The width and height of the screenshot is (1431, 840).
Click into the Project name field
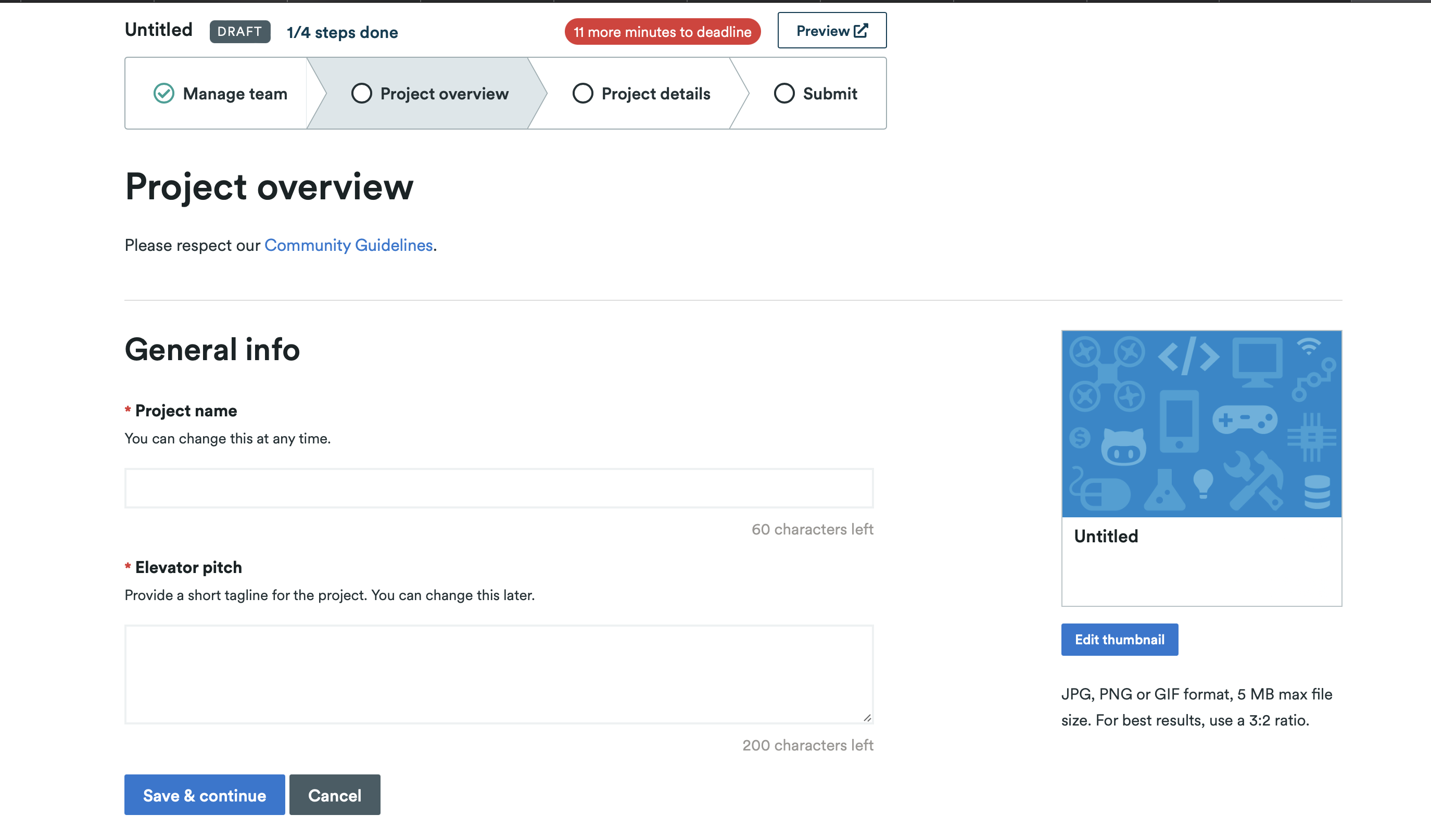(x=499, y=488)
